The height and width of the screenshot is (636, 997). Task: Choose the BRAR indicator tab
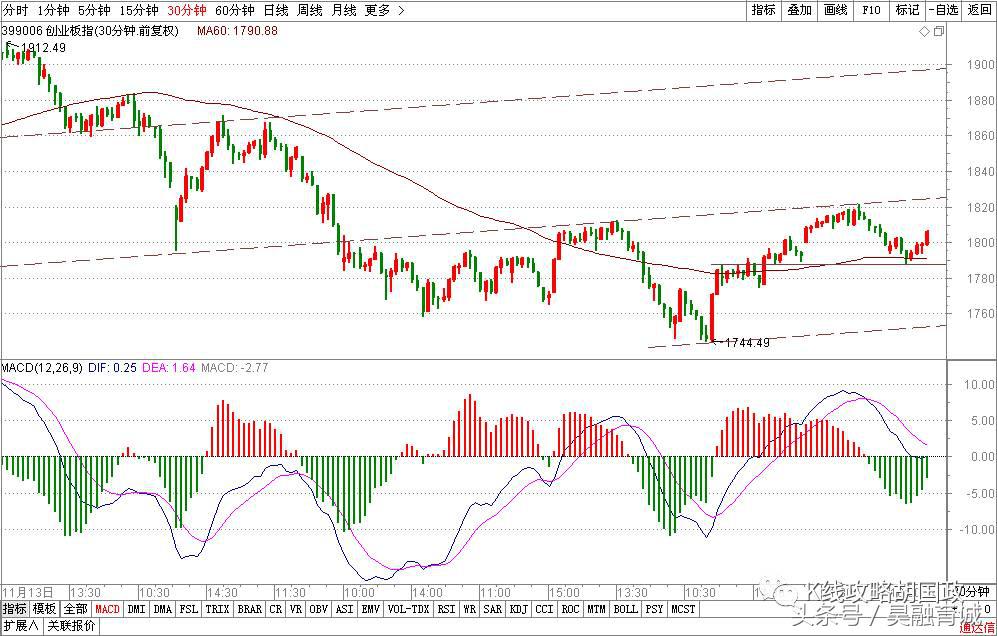click(x=249, y=609)
